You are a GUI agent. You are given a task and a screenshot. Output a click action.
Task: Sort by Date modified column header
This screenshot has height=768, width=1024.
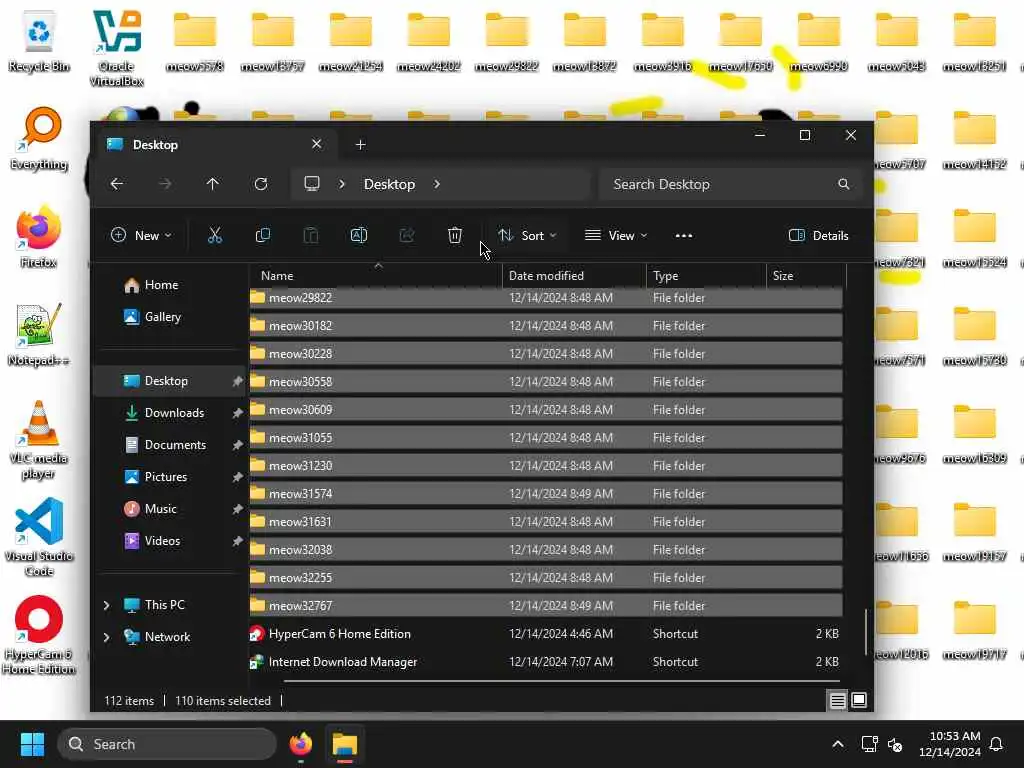point(574,276)
